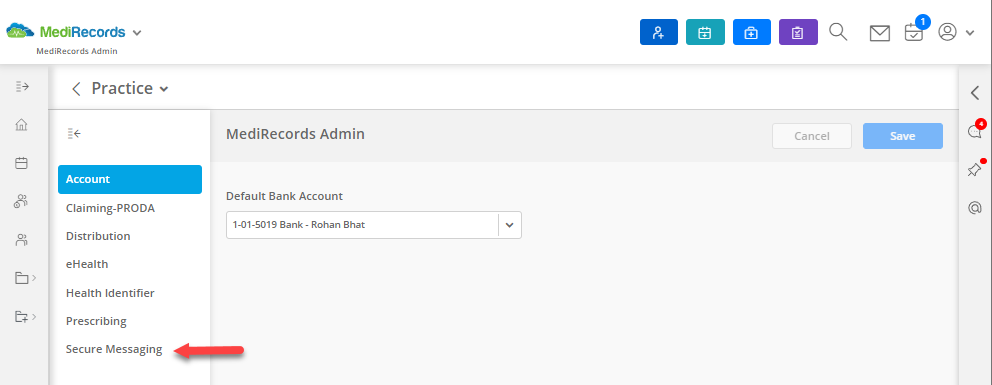
Task: Expand the add-folder sidebar submenu arrow
Action: click(x=34, y=316)
